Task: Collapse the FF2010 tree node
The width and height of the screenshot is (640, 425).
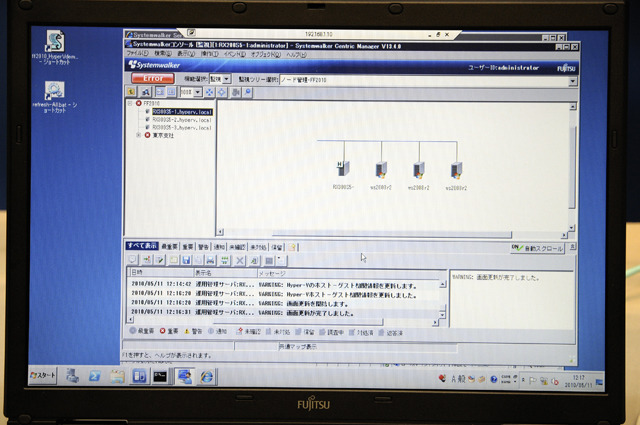Action: 130,103
